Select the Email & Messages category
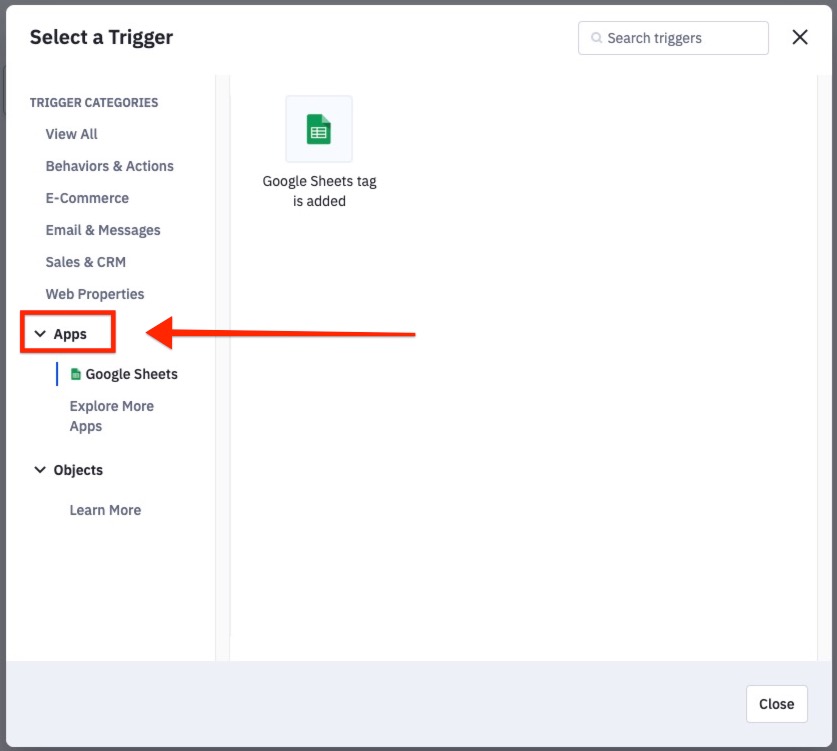The height and width of the screenshot is (751, 837). (x=102, y=229)
